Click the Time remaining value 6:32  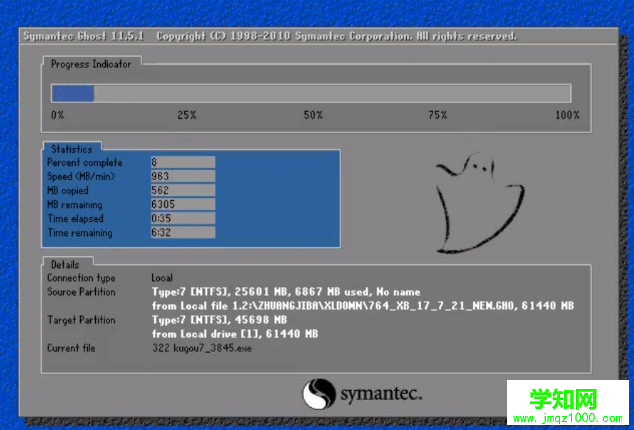(183, 232)
